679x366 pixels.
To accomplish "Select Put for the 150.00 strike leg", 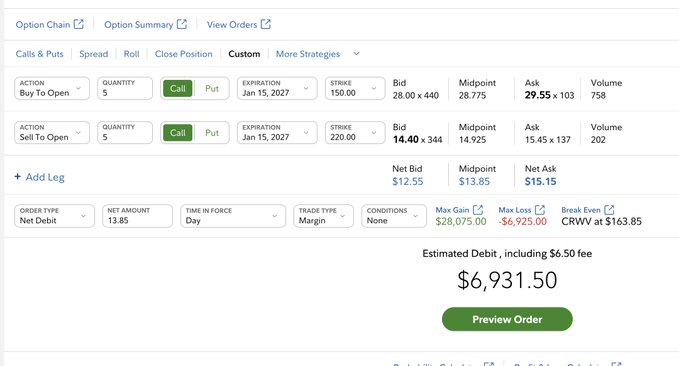I will click(212, 88).
